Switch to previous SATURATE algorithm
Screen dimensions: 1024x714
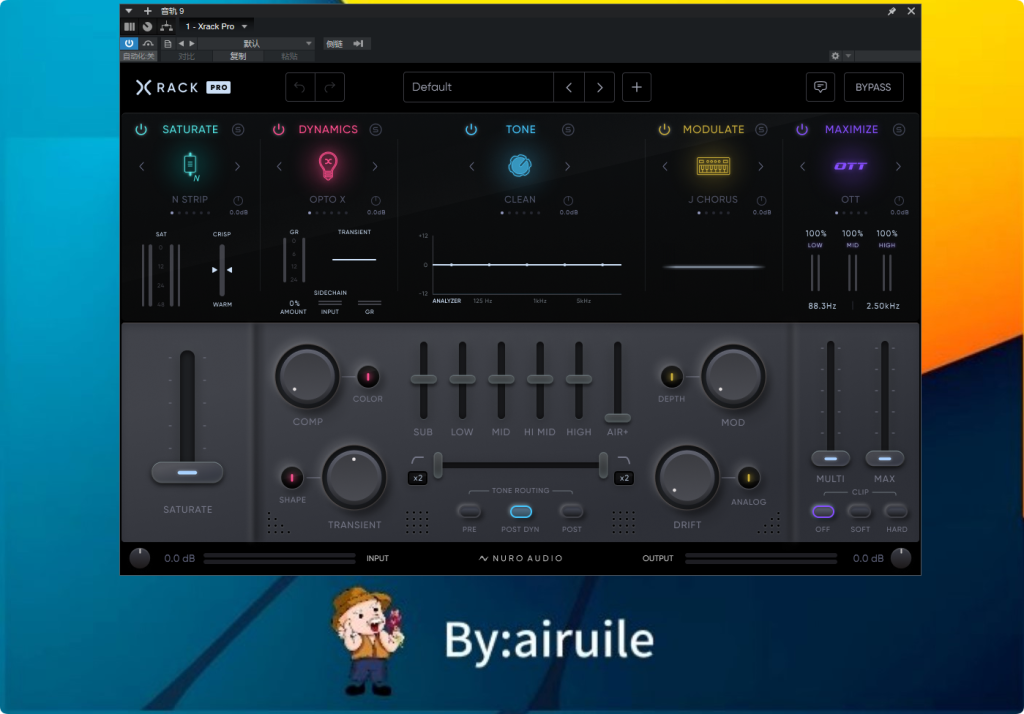point(142,167)
